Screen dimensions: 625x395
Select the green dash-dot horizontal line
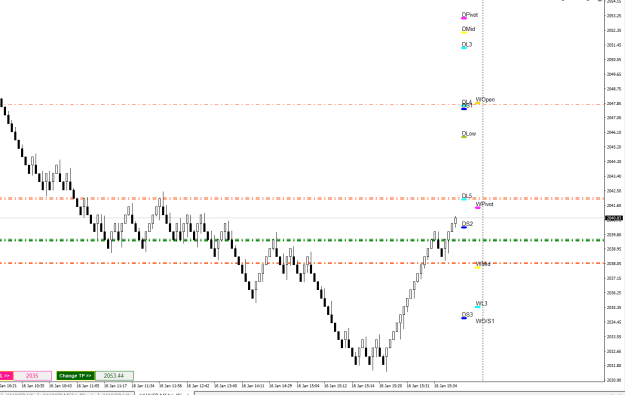coord(302,240)
